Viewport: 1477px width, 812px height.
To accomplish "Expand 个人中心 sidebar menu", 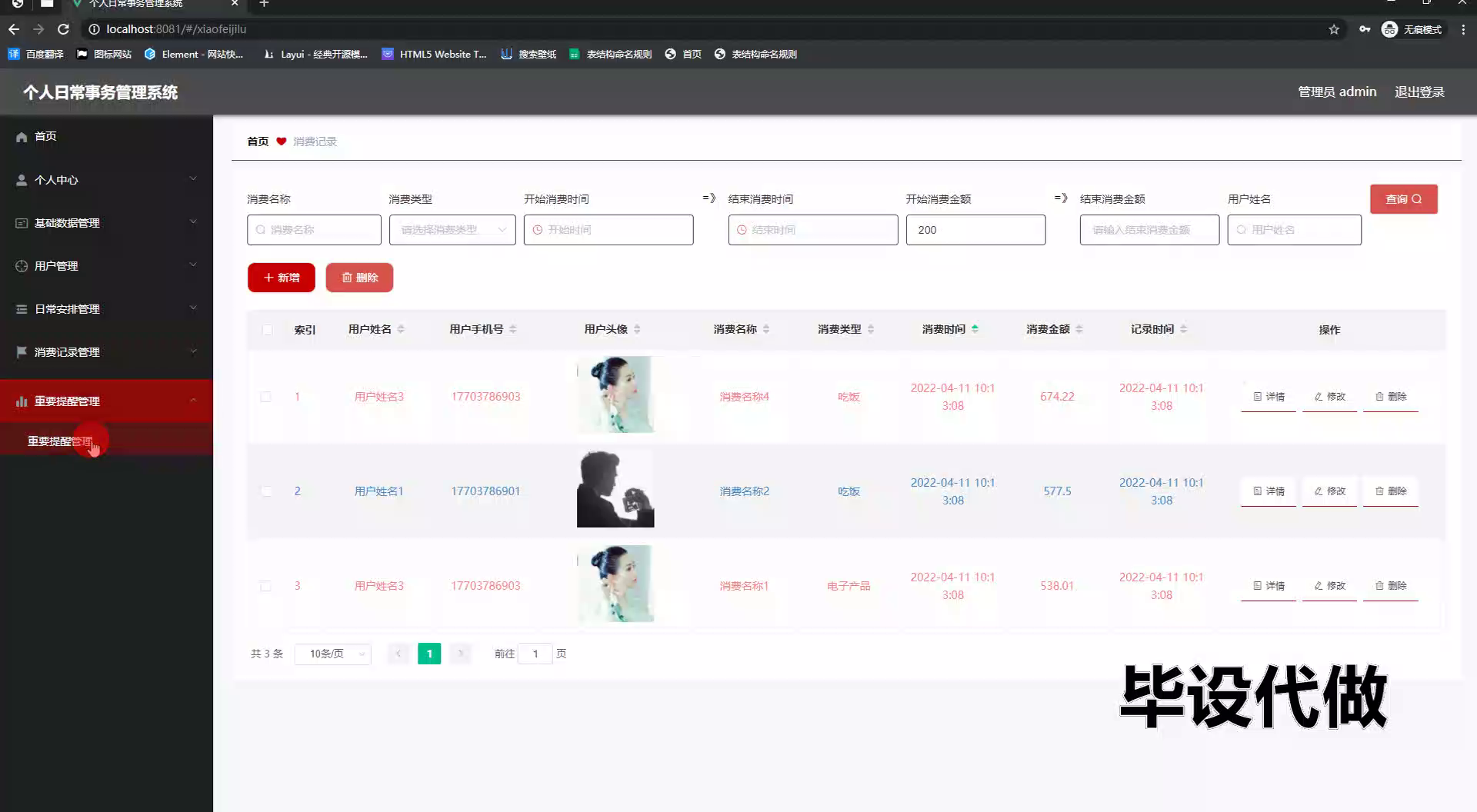I will pos(106,180).
